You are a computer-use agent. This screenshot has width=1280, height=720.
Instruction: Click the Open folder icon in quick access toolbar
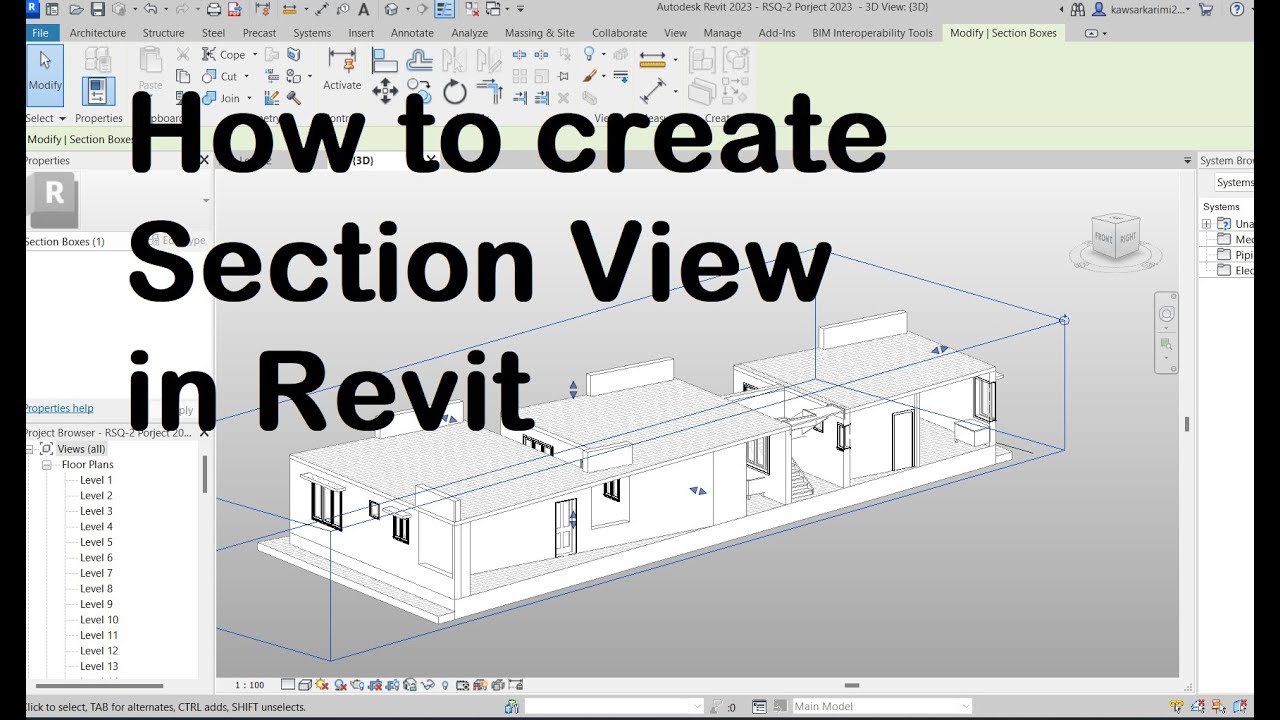(x=76, y=9)
